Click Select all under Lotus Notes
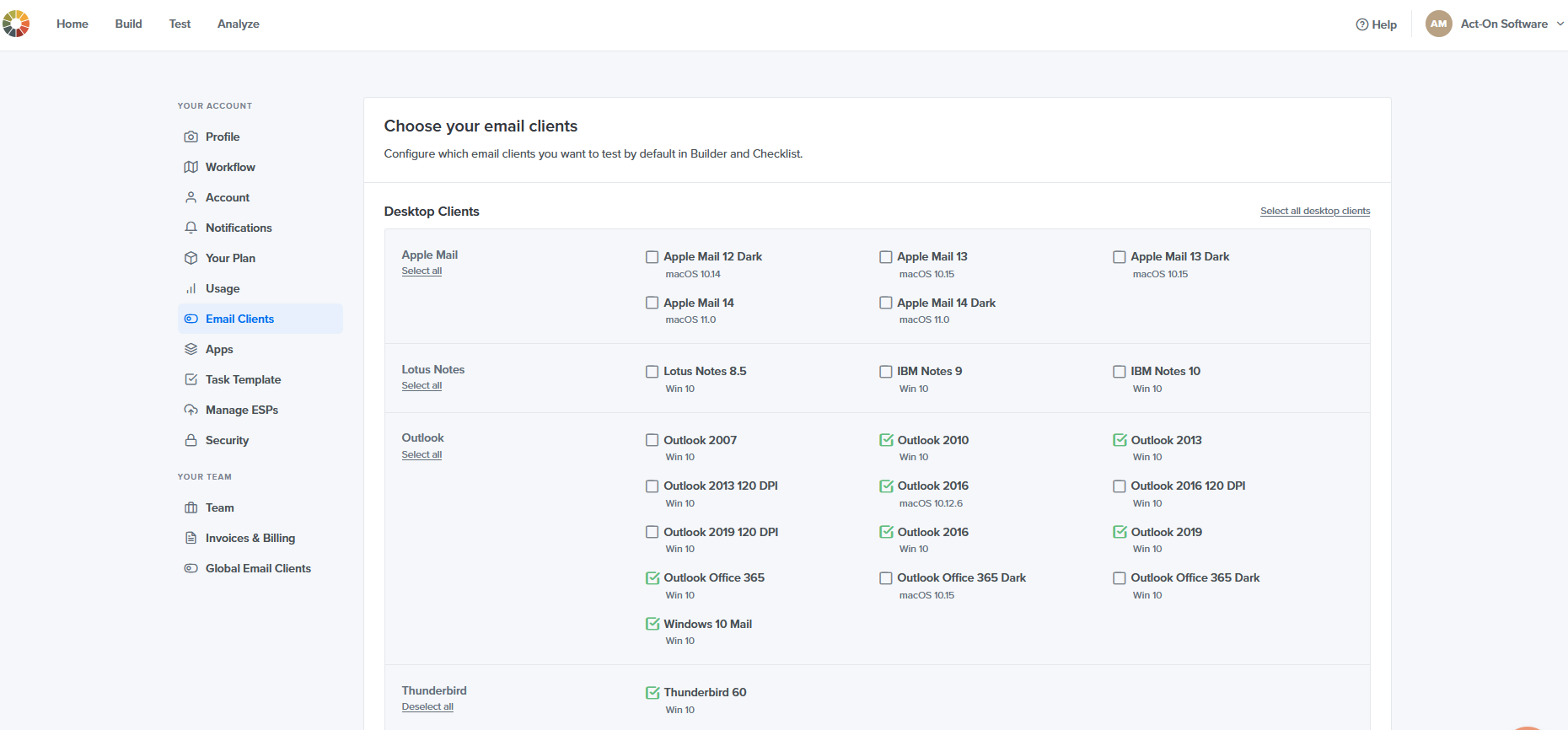Image resolution: width=1568 pixels, height=730 pixels. coord(422,385)
